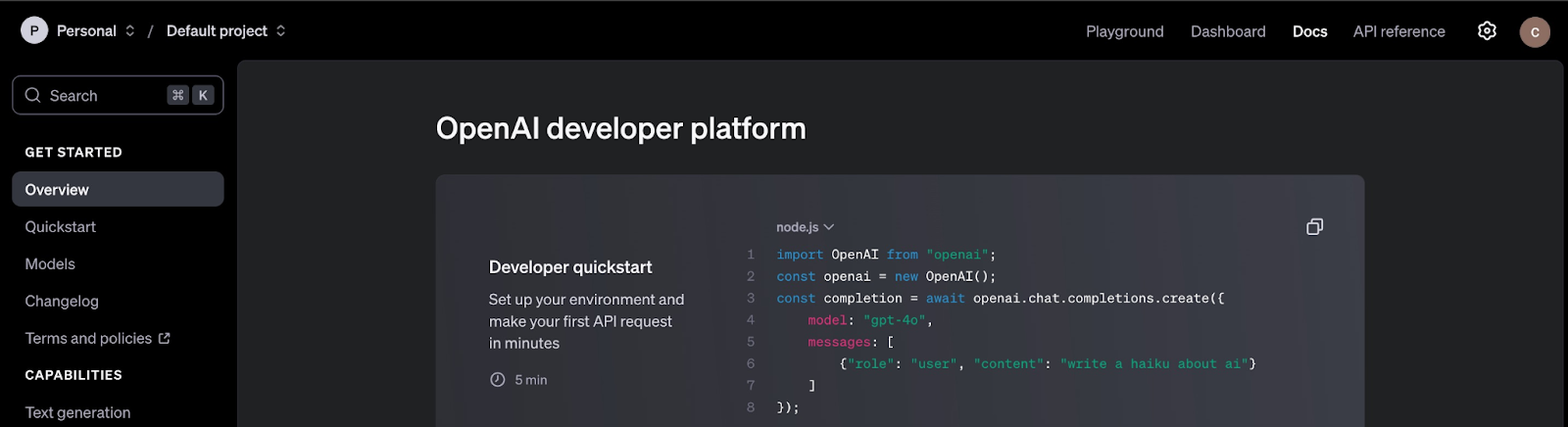Viewport: 1568px width, 427px height.
Task: Go to the Playground tab
Action: click(x=1125, y=31)
